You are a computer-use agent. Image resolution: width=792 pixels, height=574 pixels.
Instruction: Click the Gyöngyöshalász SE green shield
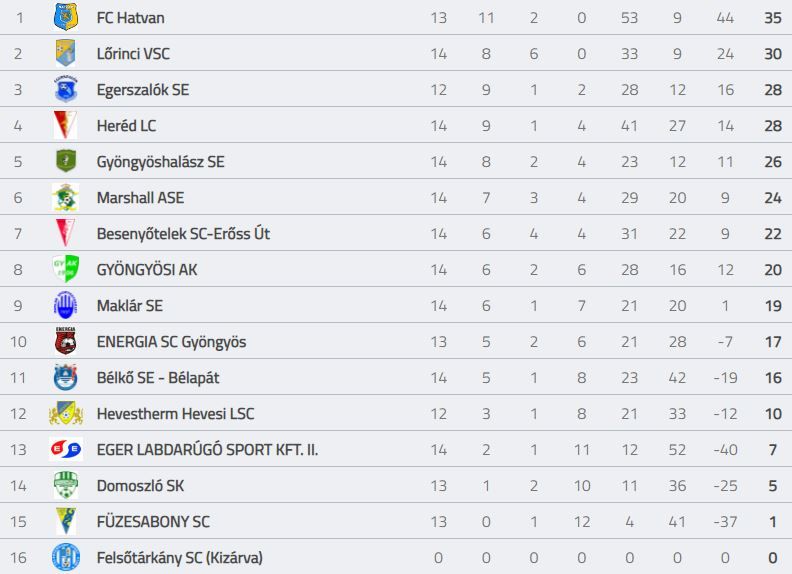coord(66,161)
